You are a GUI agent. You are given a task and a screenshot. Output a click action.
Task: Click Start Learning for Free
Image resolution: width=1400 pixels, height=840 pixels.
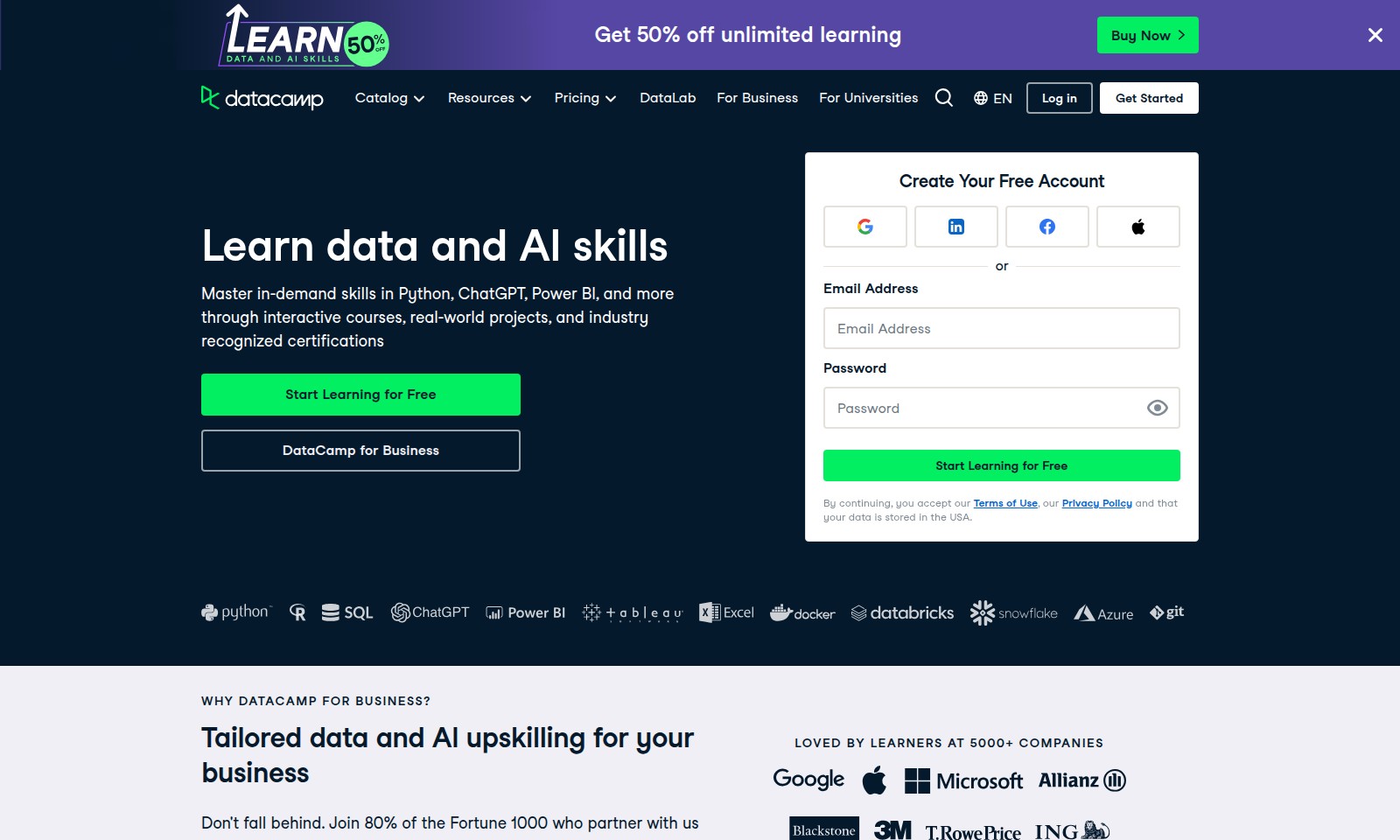point(360,394)
